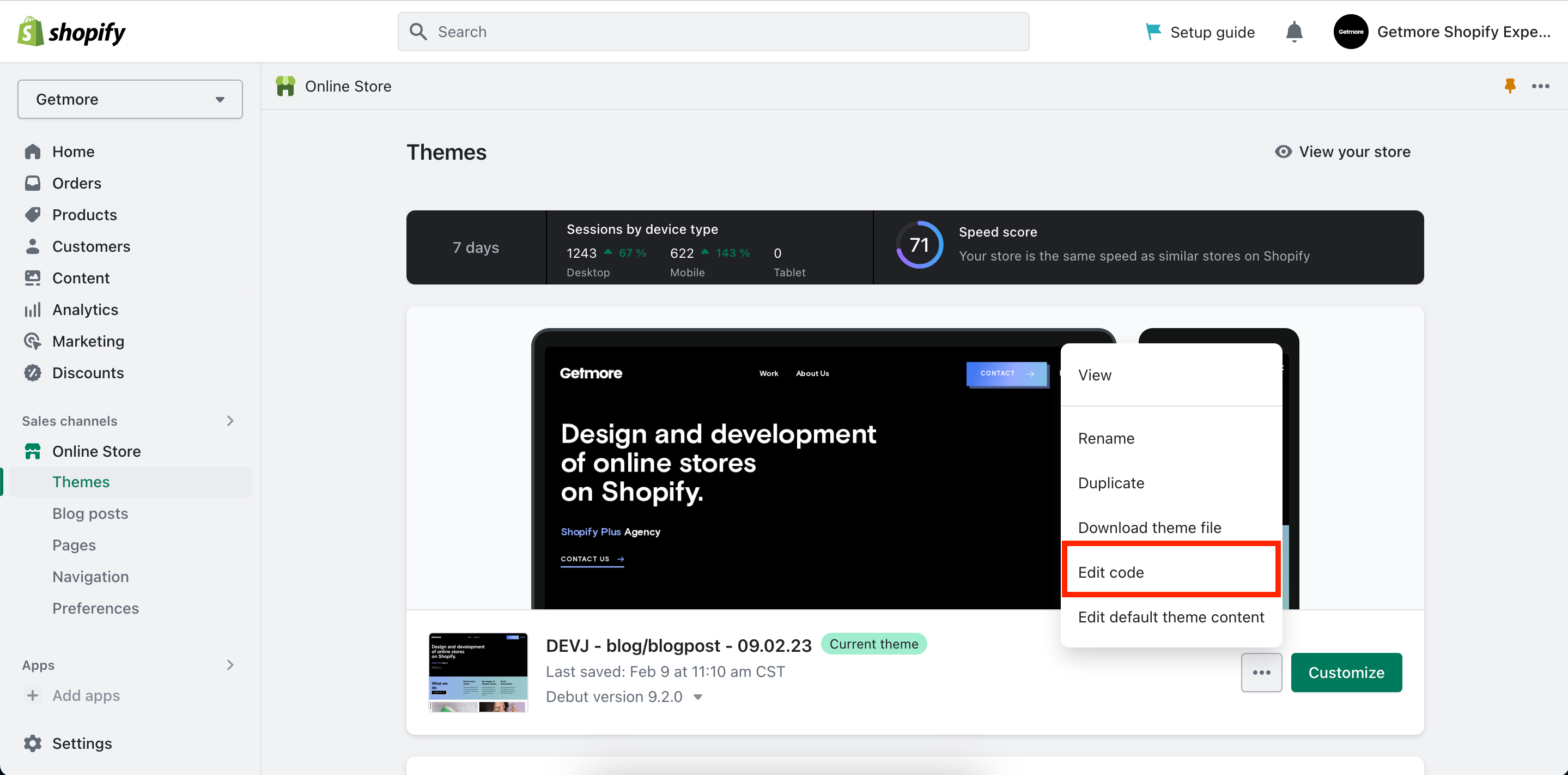Click the 1243 Desktop sessions value

(x=581, y=253)
